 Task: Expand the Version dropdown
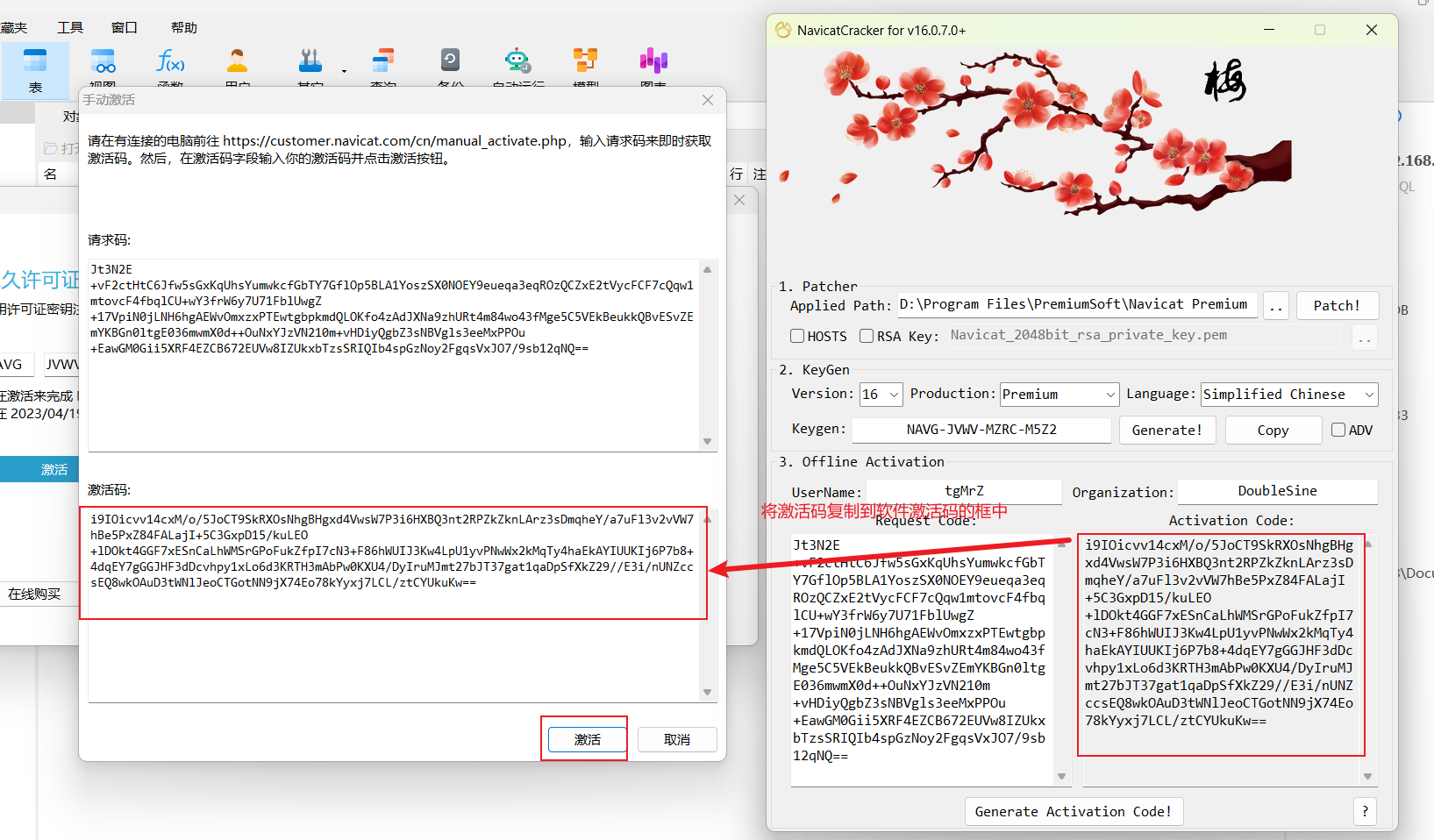click(881, 395)
